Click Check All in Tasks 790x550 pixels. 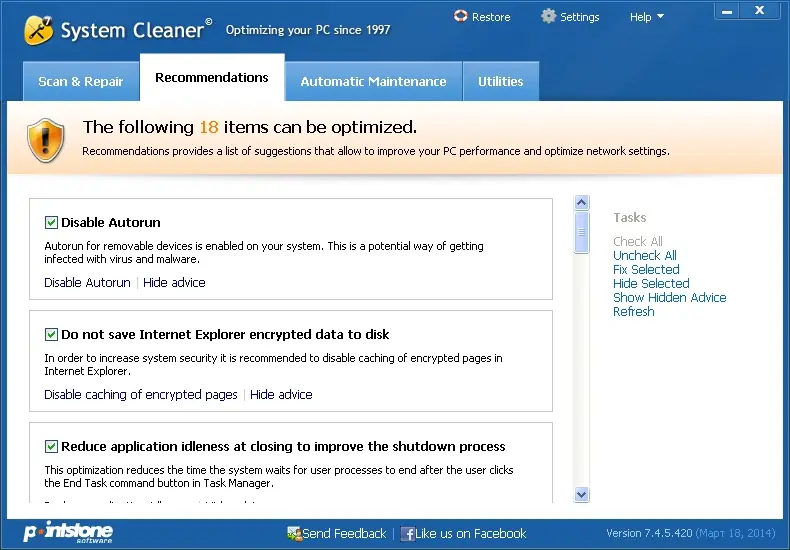[x=638, y=241]
